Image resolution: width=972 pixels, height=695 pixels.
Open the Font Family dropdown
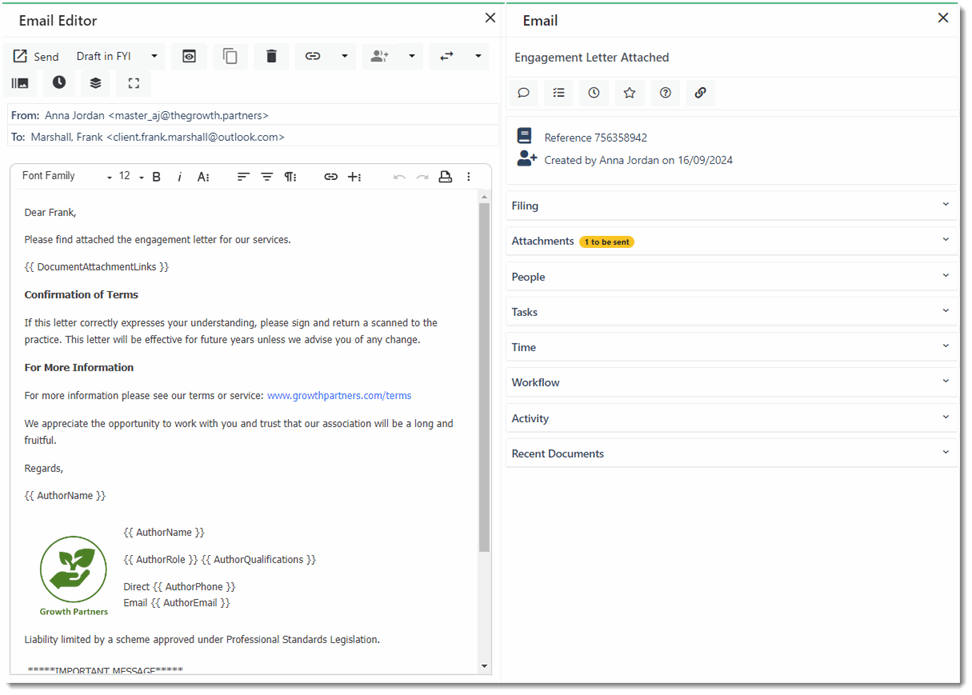click(60, 176)
